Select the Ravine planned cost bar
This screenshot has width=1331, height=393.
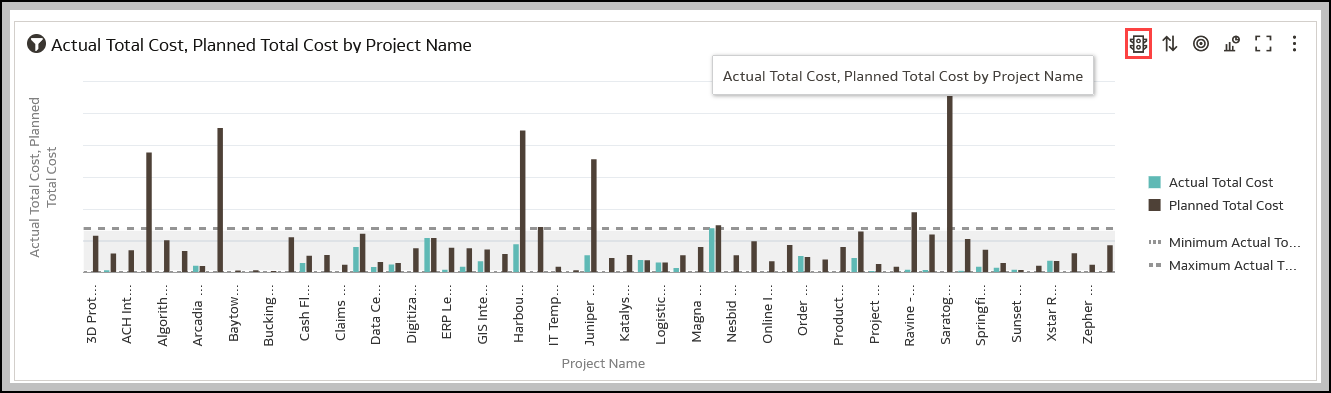point(914,242)
